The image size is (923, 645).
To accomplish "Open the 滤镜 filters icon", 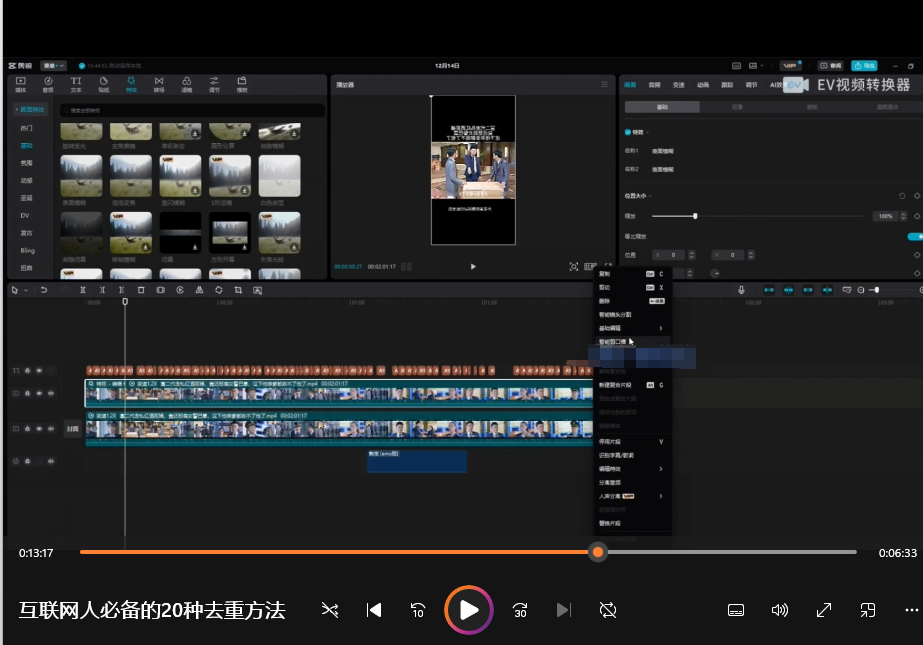I will pos(187,84).
